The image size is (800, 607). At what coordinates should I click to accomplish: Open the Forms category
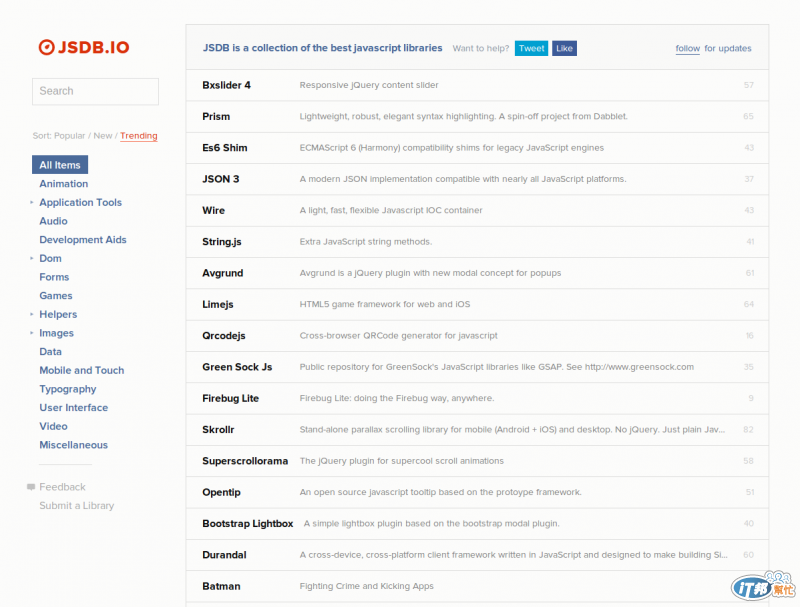pyautogui.click(x=54, y=277)
